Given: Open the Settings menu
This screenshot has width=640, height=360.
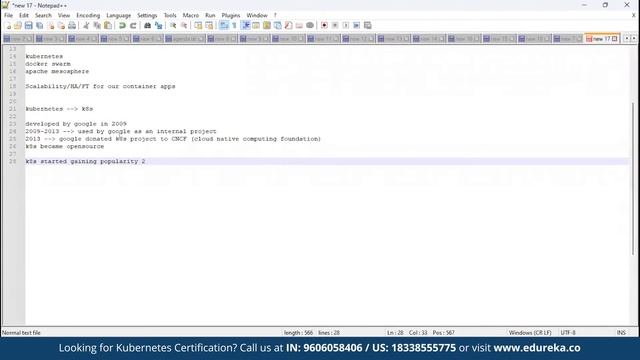Looking at the screenshot, I should click(x=147, y=15).
